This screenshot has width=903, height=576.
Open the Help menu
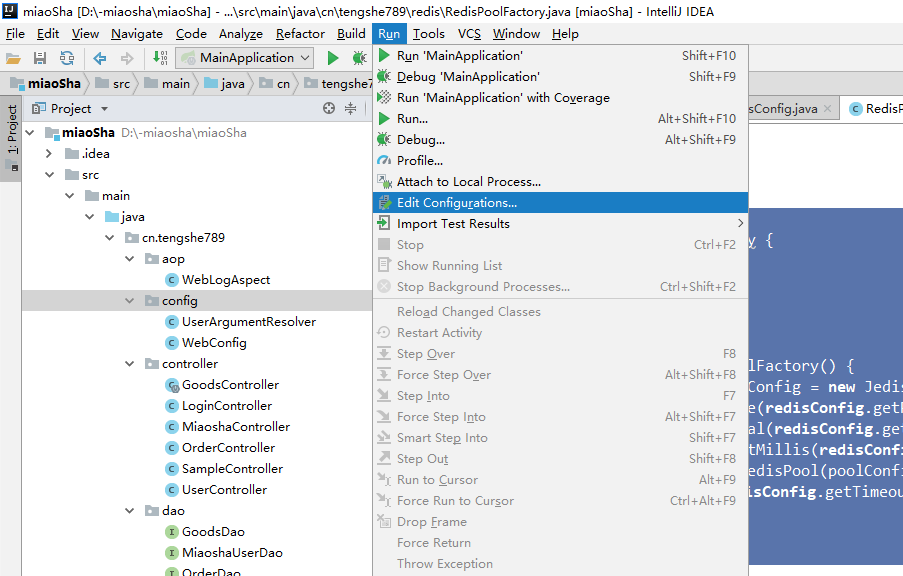tap(565, 34)
